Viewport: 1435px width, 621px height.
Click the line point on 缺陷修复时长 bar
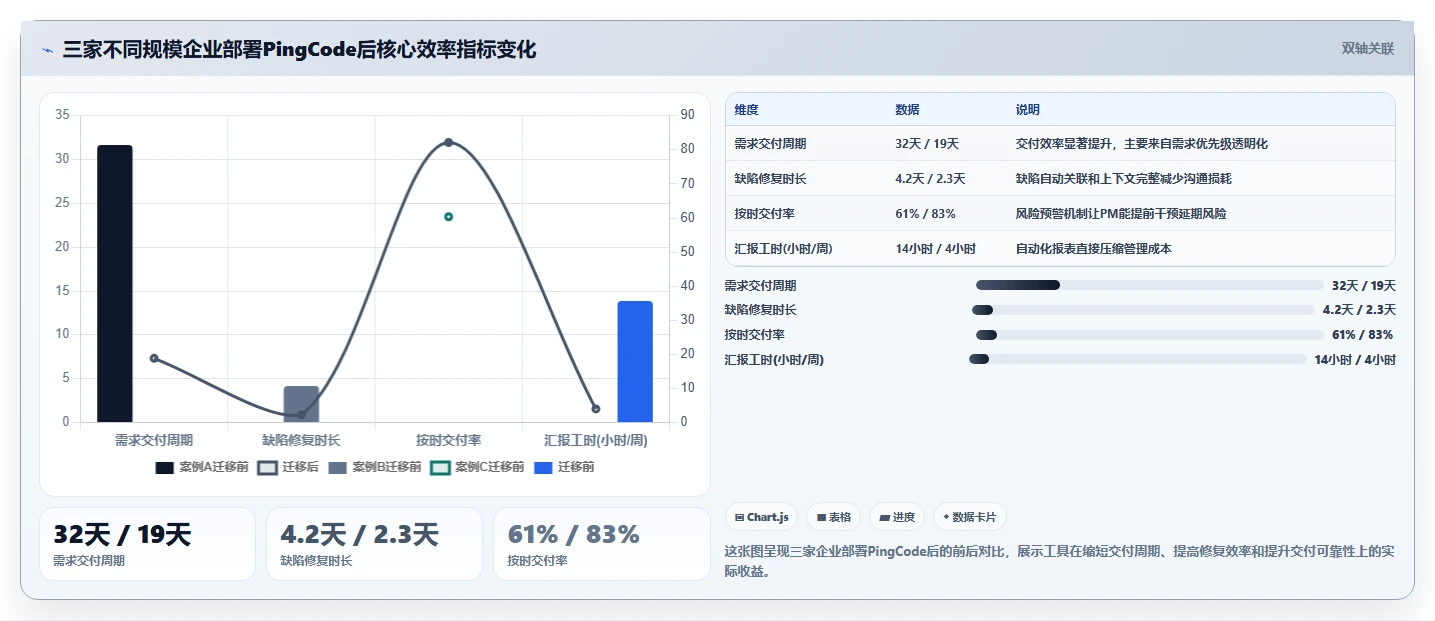[x=301, y=414]
